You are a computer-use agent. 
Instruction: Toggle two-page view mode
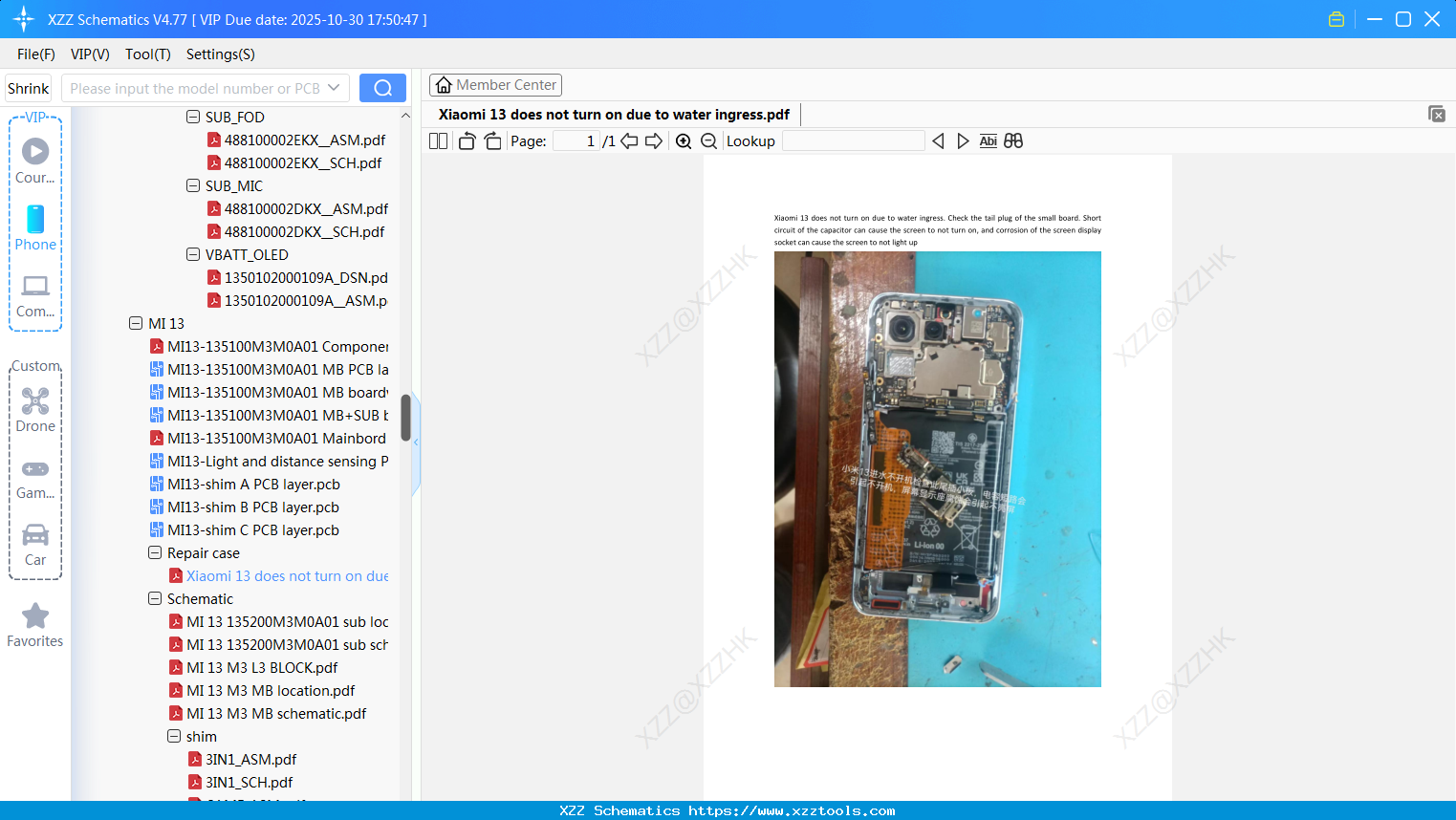pyautogui.click(x=437, y=140)
